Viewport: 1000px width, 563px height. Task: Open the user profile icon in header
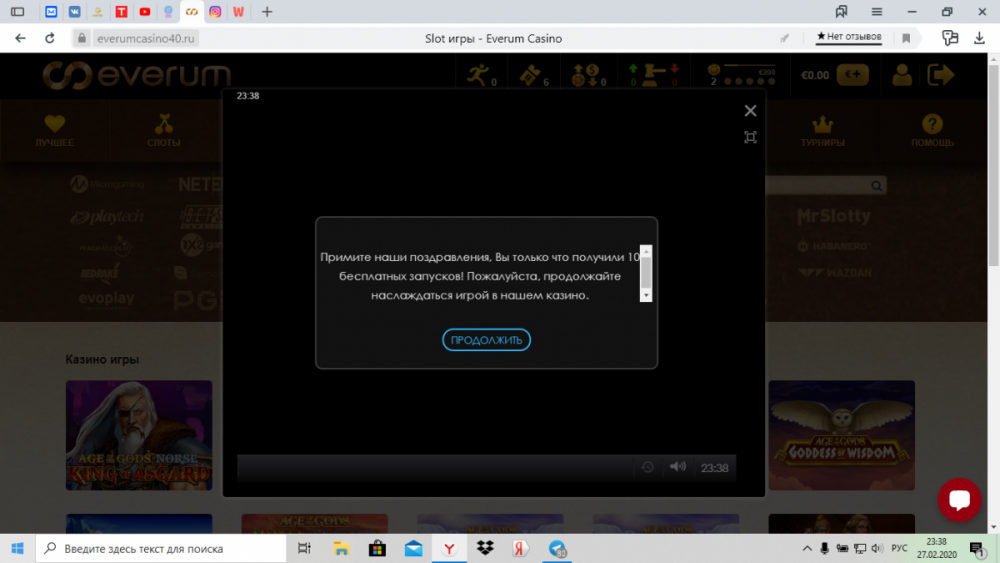(x=902, y=75)
